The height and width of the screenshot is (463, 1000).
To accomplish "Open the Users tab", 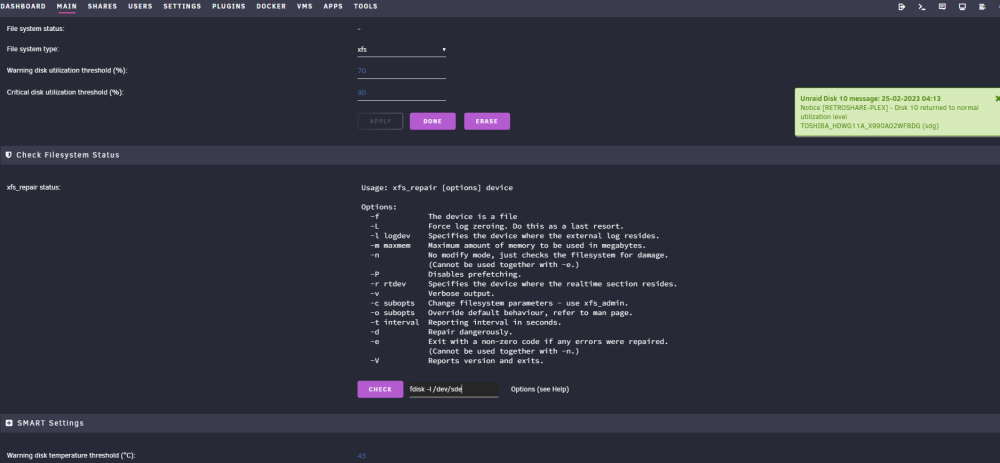I will tap(140, 6).
